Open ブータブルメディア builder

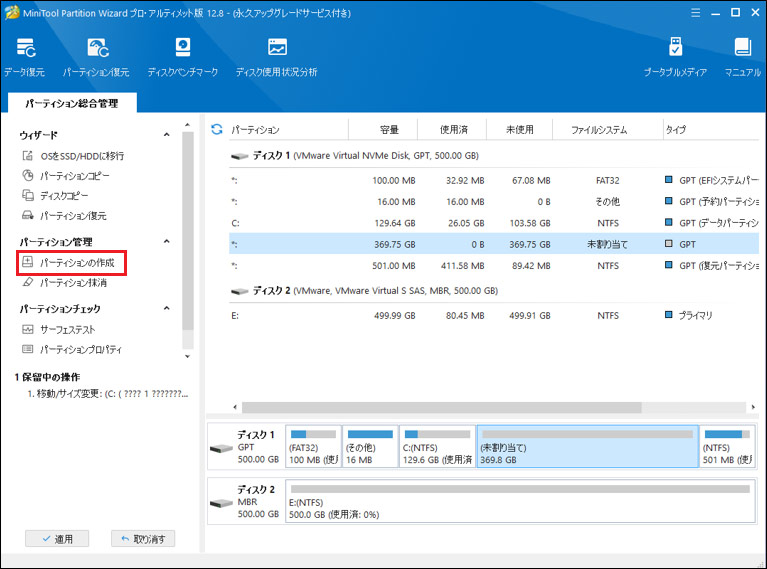[x=675, y=57]
